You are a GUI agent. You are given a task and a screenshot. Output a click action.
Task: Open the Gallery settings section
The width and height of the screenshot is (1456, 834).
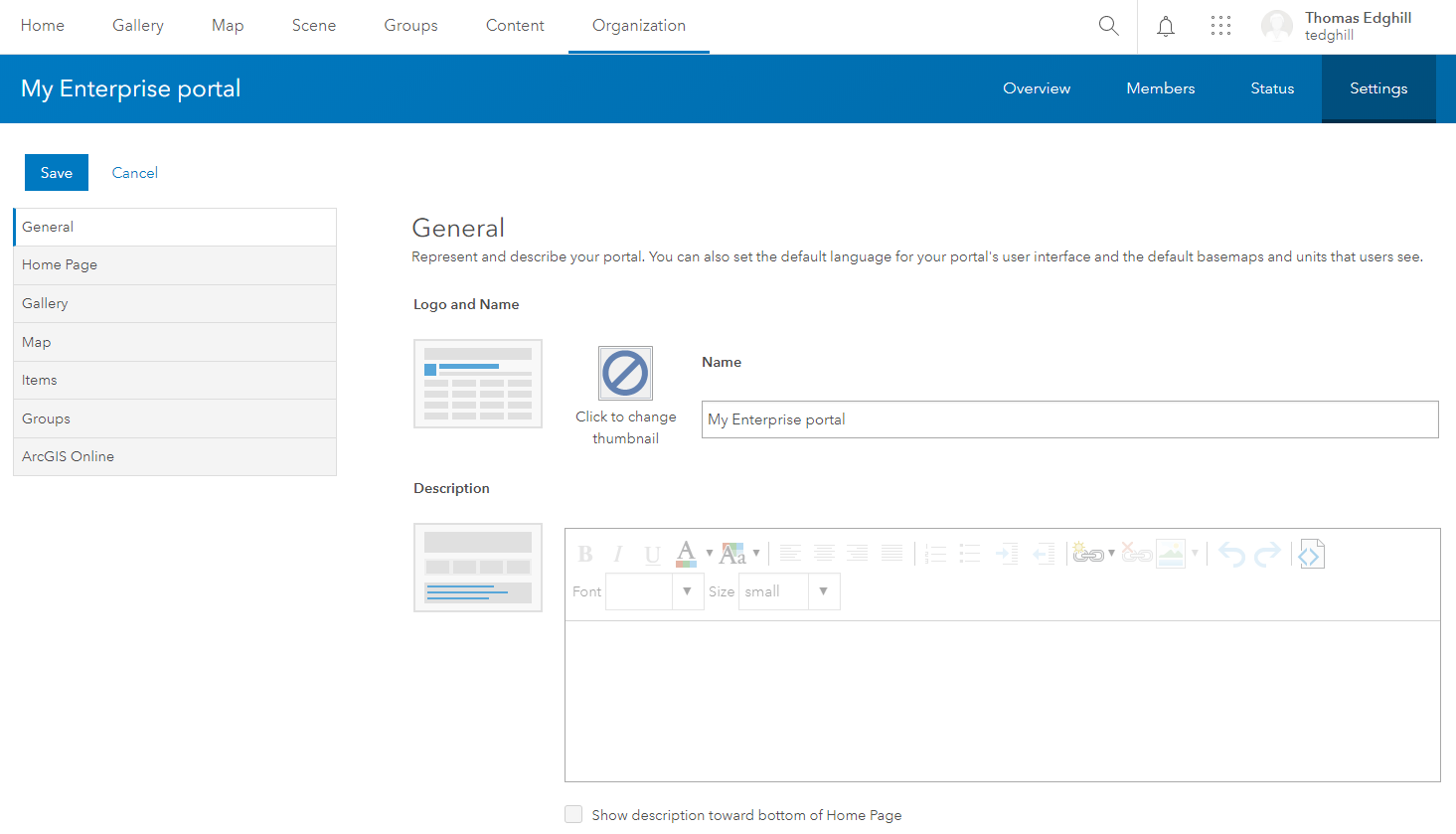(44, 303)
